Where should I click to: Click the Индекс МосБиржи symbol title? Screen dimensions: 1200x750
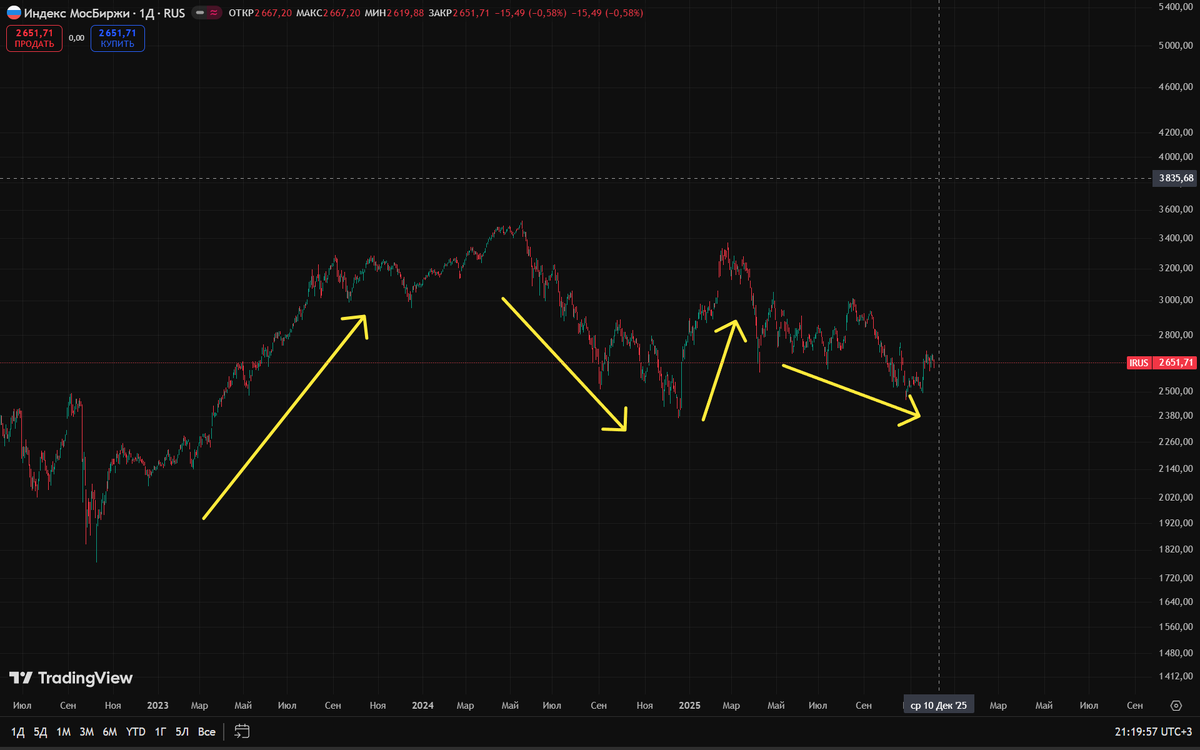click(75, 13)
